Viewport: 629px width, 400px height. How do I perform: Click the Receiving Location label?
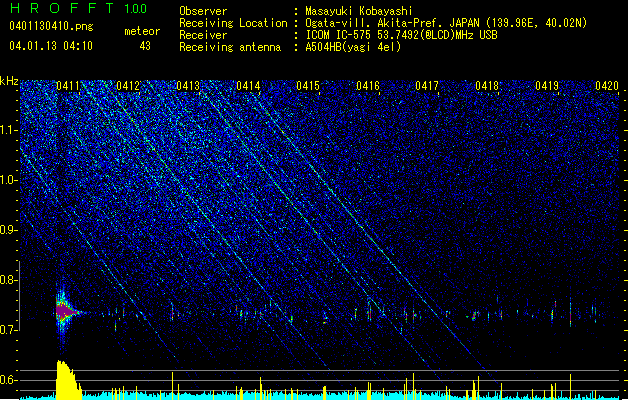tap(233, 23)
